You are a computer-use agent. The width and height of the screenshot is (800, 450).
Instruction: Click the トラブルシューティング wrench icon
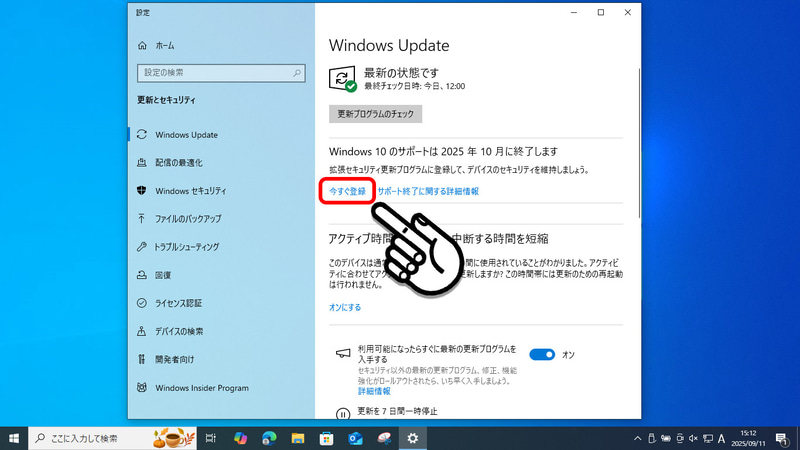pos(142,247)
